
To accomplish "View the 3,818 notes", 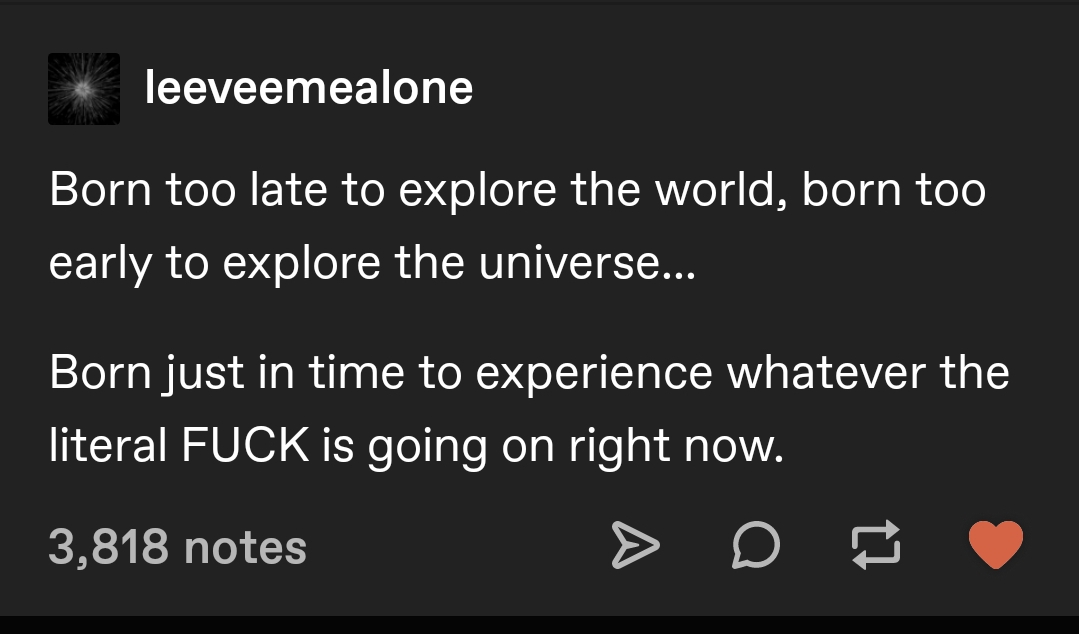I will (x=177, y=547).
